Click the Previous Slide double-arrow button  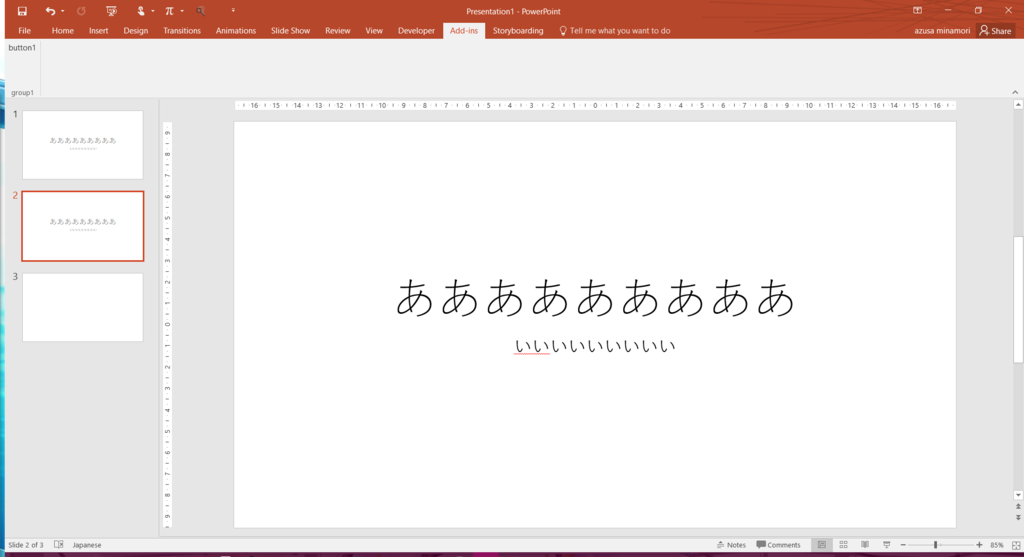[x=1018, y=507]
